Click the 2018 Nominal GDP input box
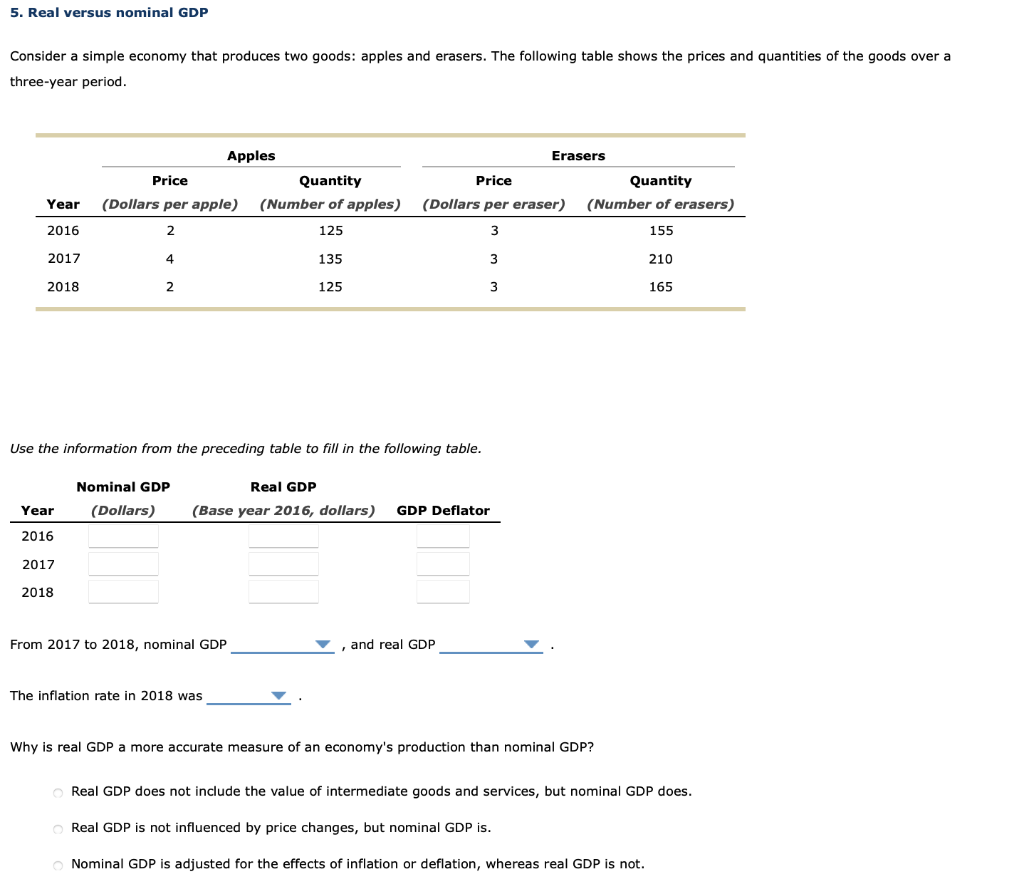Image resolution: width=1024 pixels, height=889 pixels. 123,591
